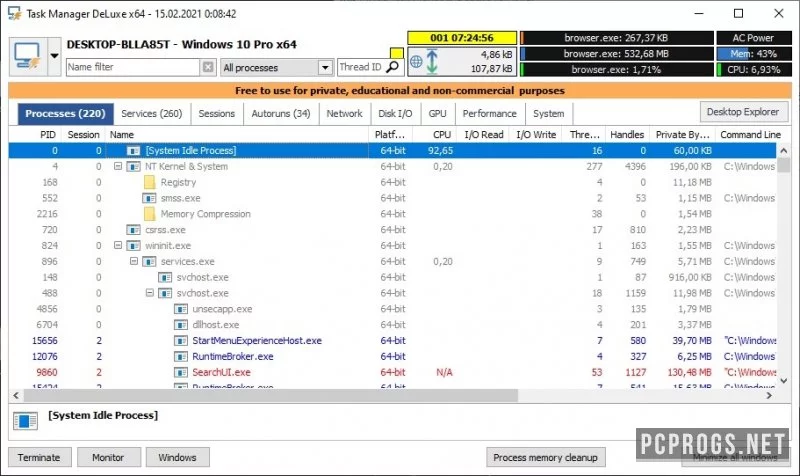Image resolution: width=800 pixels, height=476 pixels.
Task: Collapse the wininit.exe tree node
Action: tap(118, 245)
